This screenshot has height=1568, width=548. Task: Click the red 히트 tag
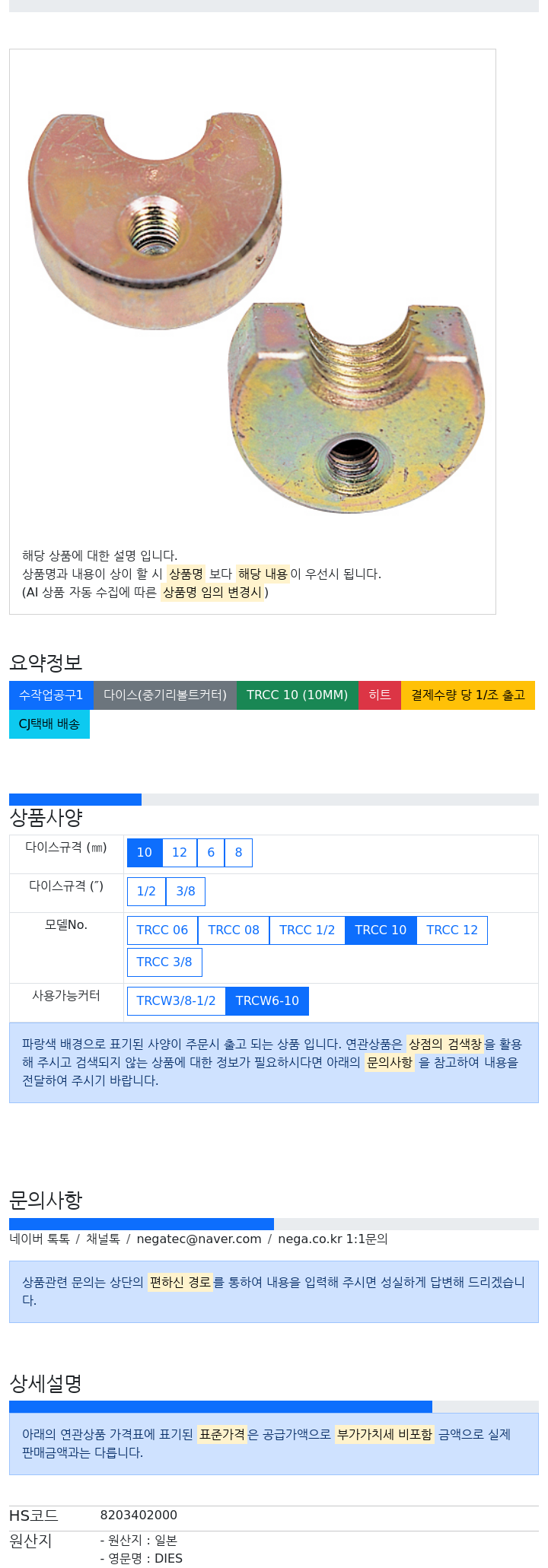point(380,695)
